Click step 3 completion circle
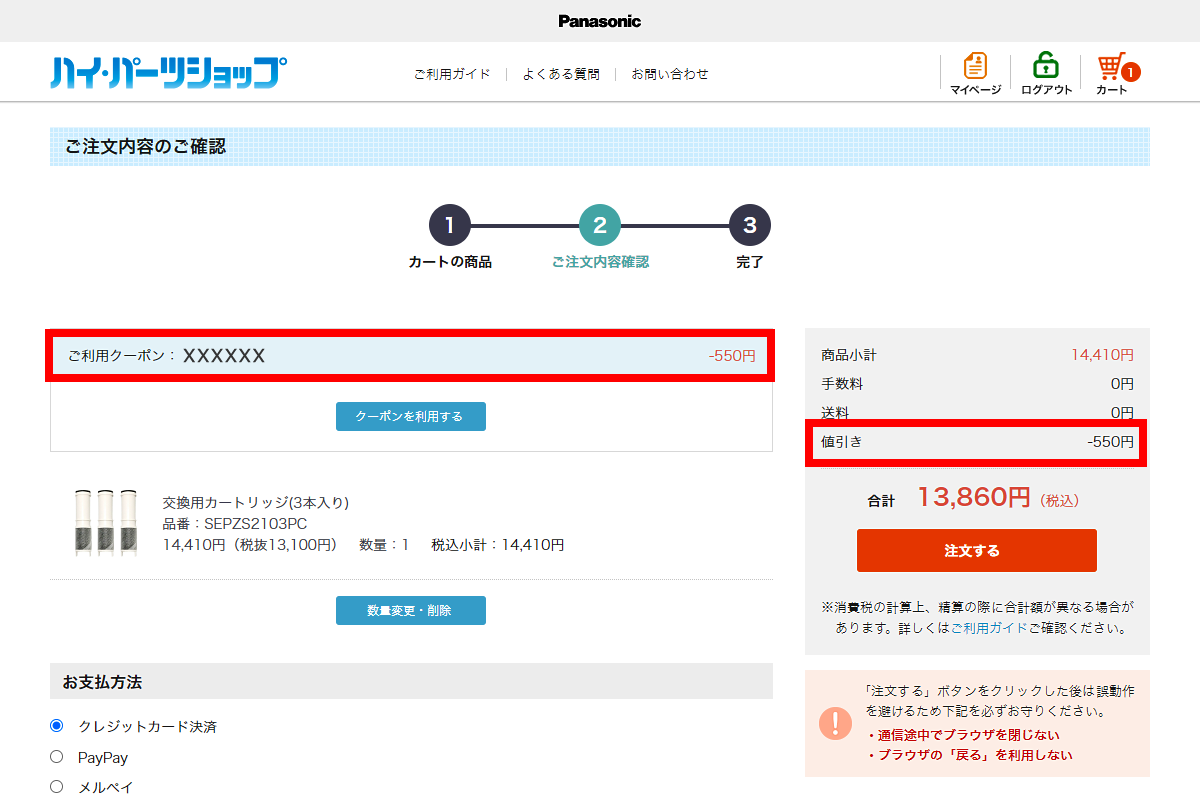The width and height of the screenshot is (1200, 800). point(750,225)
